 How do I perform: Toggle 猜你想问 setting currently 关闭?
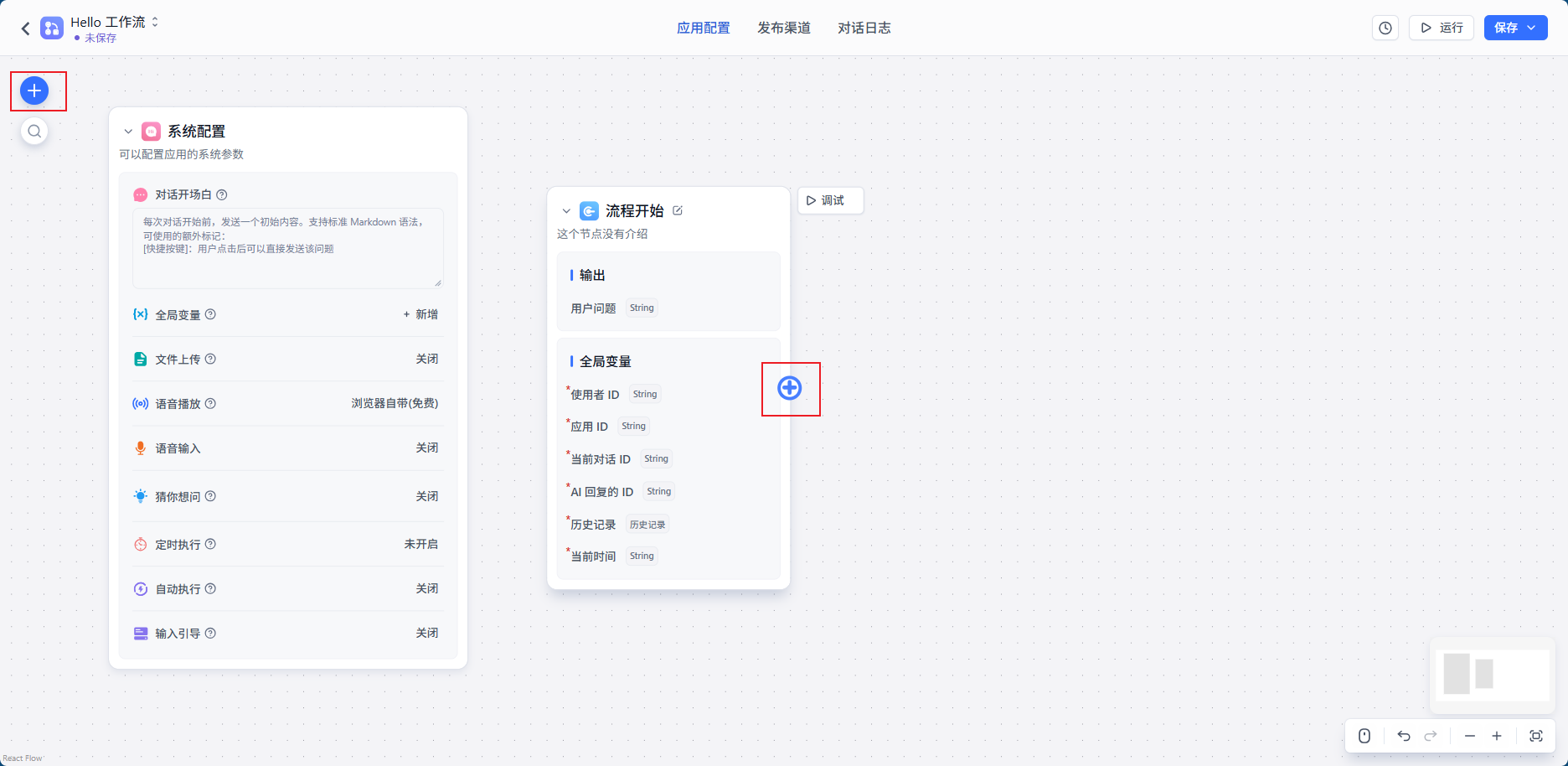[426, 496]
